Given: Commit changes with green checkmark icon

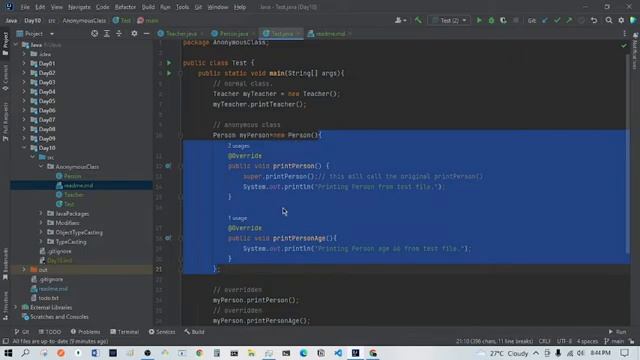Looking at the screenshot, I should tap(557, 20).
